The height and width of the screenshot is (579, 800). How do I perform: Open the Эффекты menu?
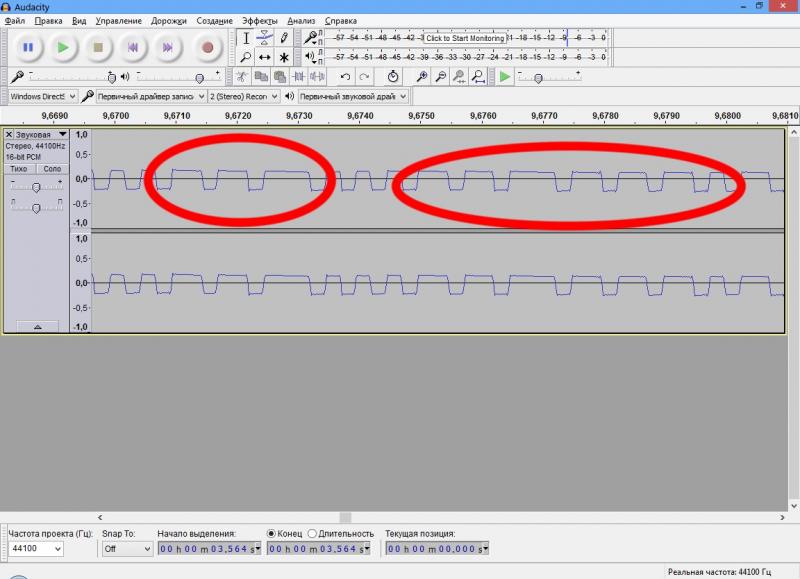tap(259, 20)
